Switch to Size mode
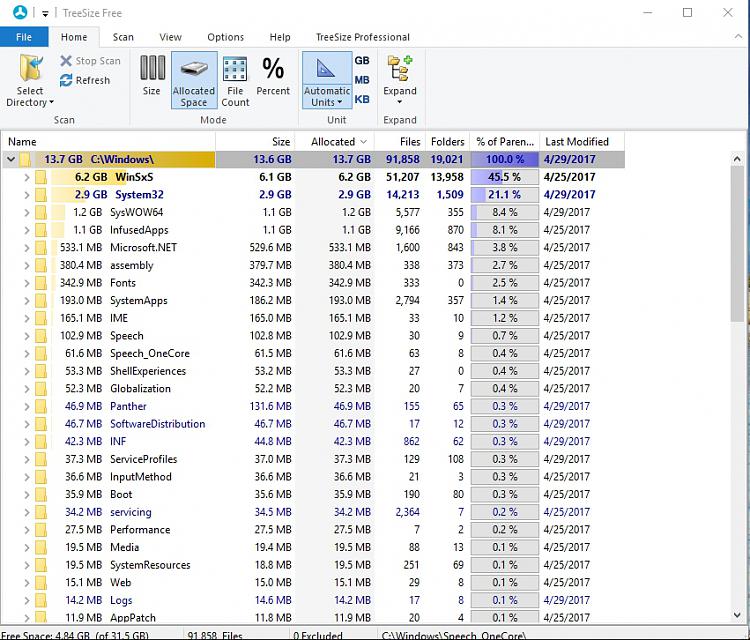The image size is (750, 640). [152, 76]
